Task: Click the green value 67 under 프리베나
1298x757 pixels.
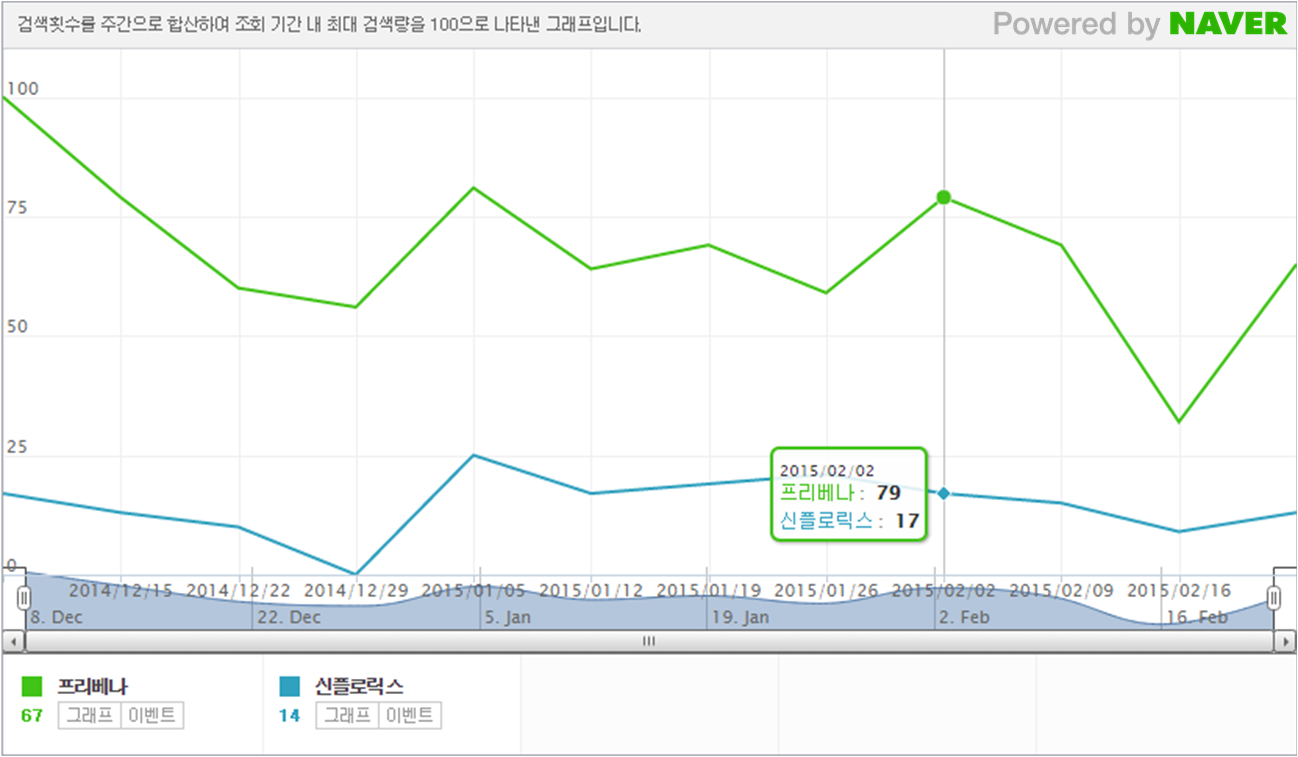Action: point(32,716)
